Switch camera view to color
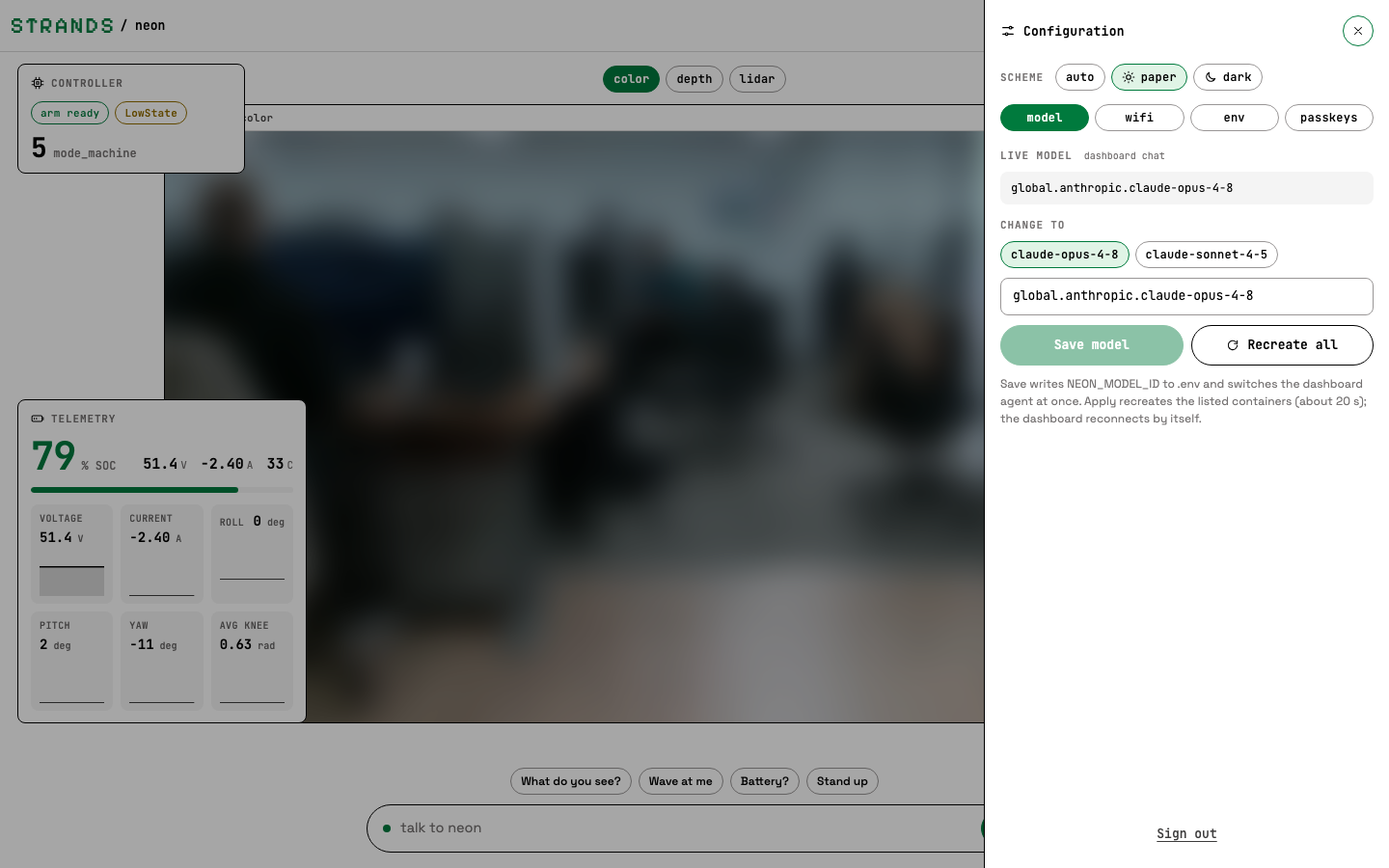Viewport: 1389px width, 868px height. 632,79
